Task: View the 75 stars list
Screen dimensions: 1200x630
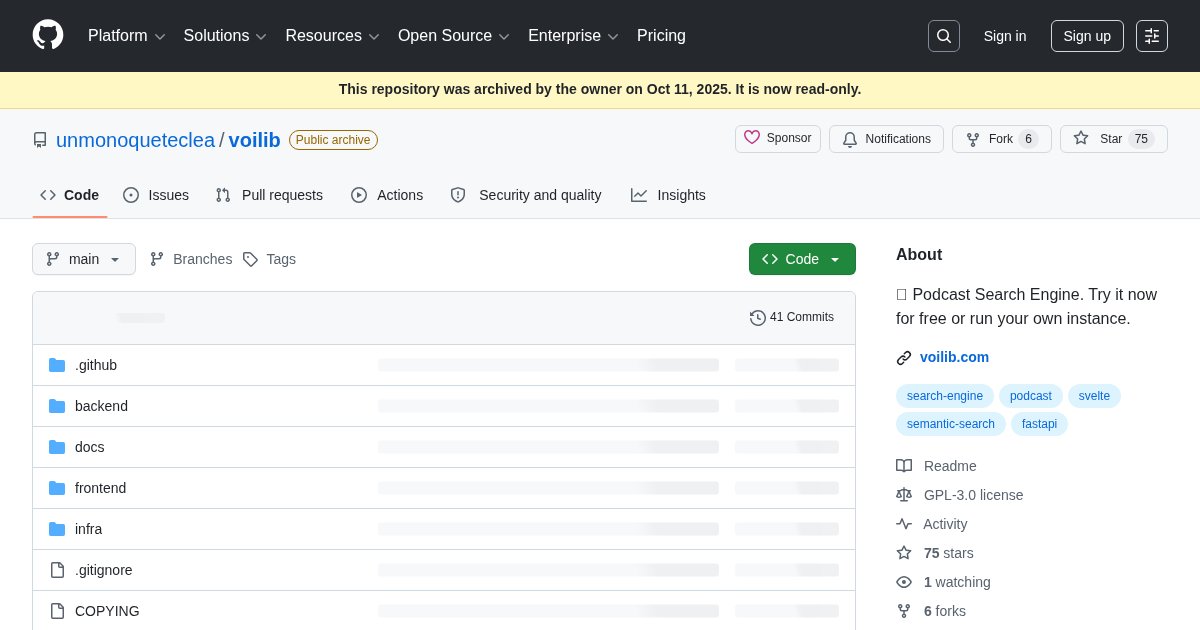Action: click(935, 553)
